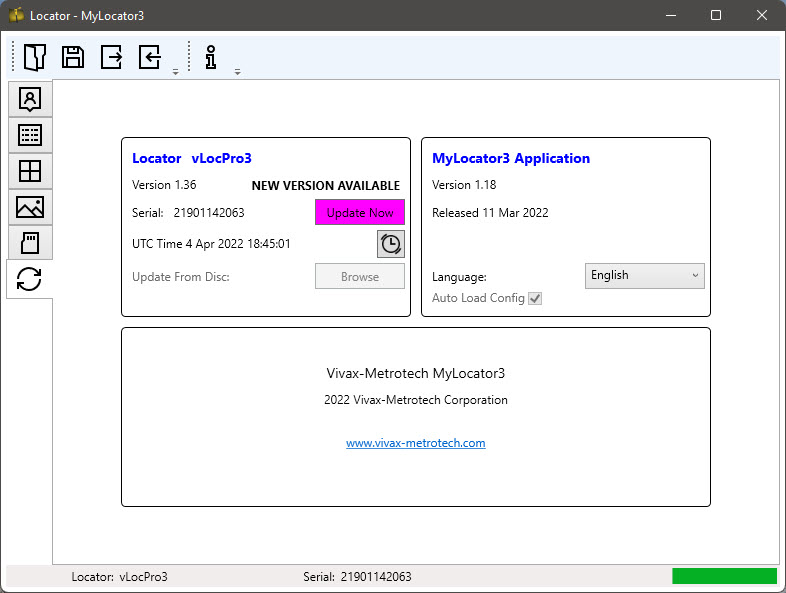The width and height of the screenshot is (786, 593).
Task: Click the green status bar indicator
Action: (724, 576)
